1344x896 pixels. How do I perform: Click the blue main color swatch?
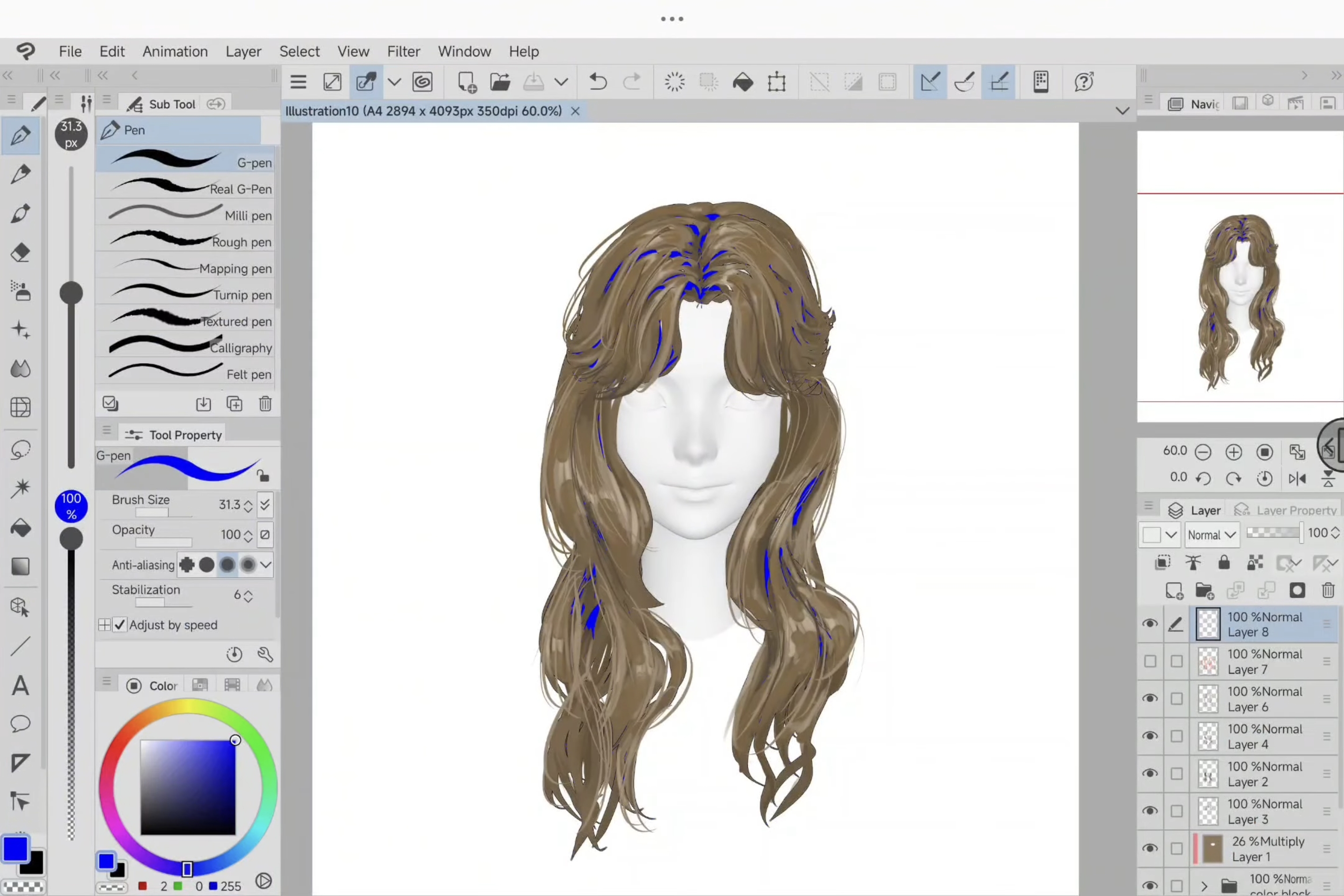pyautogui.click(x=15, y=848)
